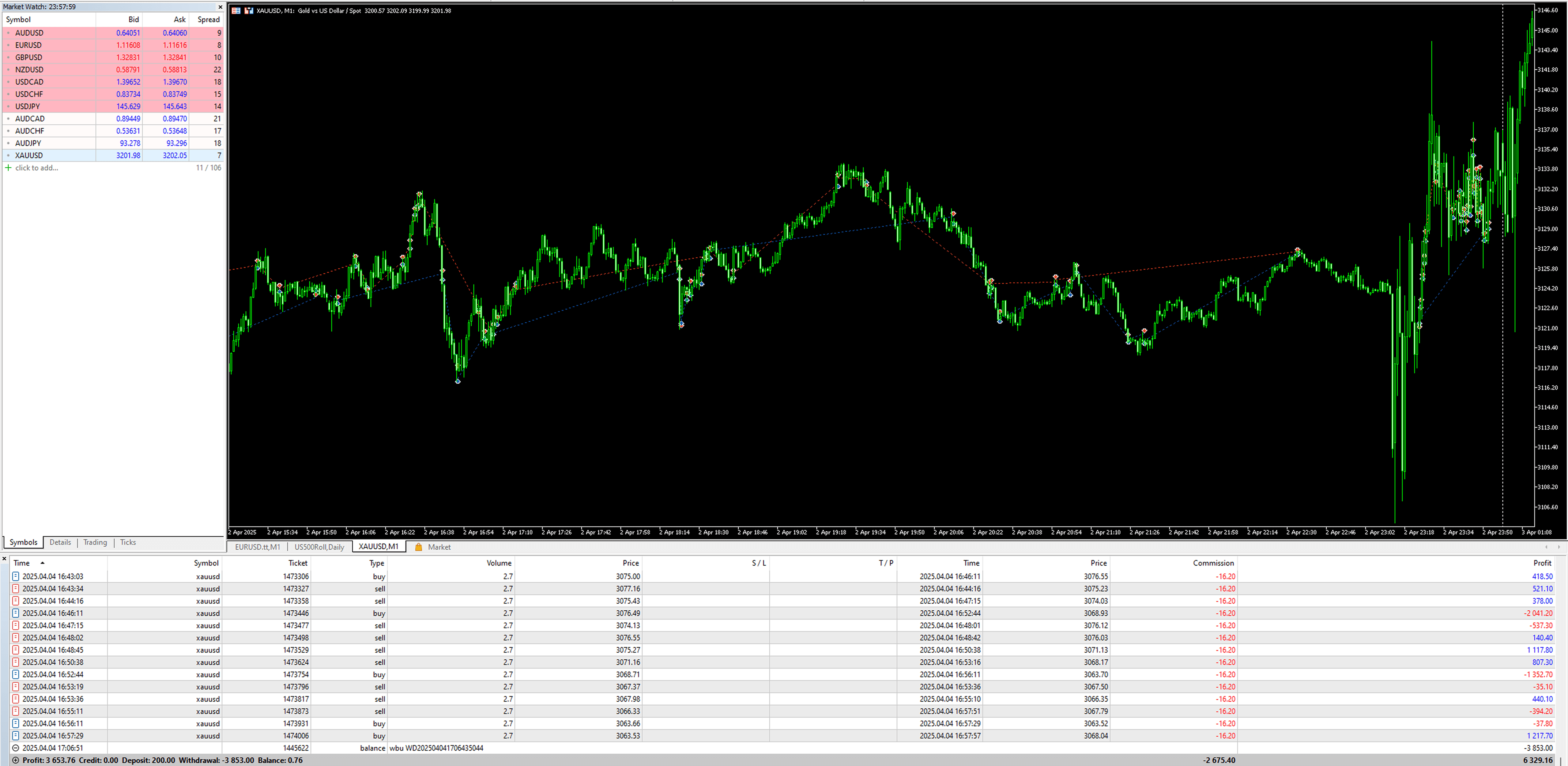Switch to the Details tab
The height and width of the screenshot is (766, 1568).
coord(60,542)
